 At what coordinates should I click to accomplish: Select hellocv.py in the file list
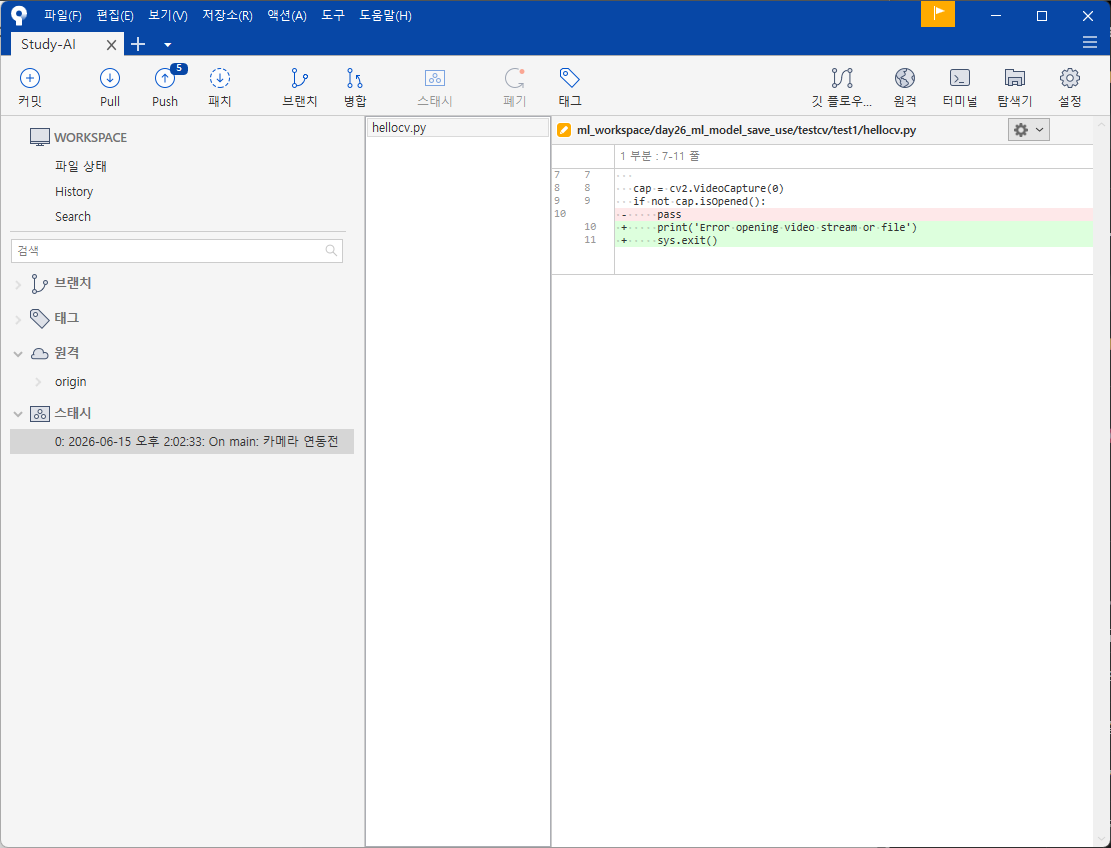[x=458, y=128]
